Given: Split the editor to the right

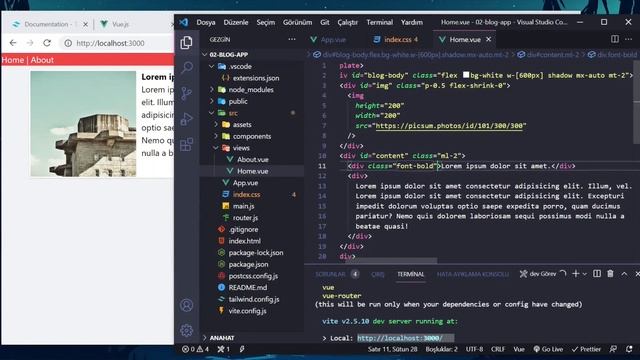Looking at the screenshot, I should point(615,39).
